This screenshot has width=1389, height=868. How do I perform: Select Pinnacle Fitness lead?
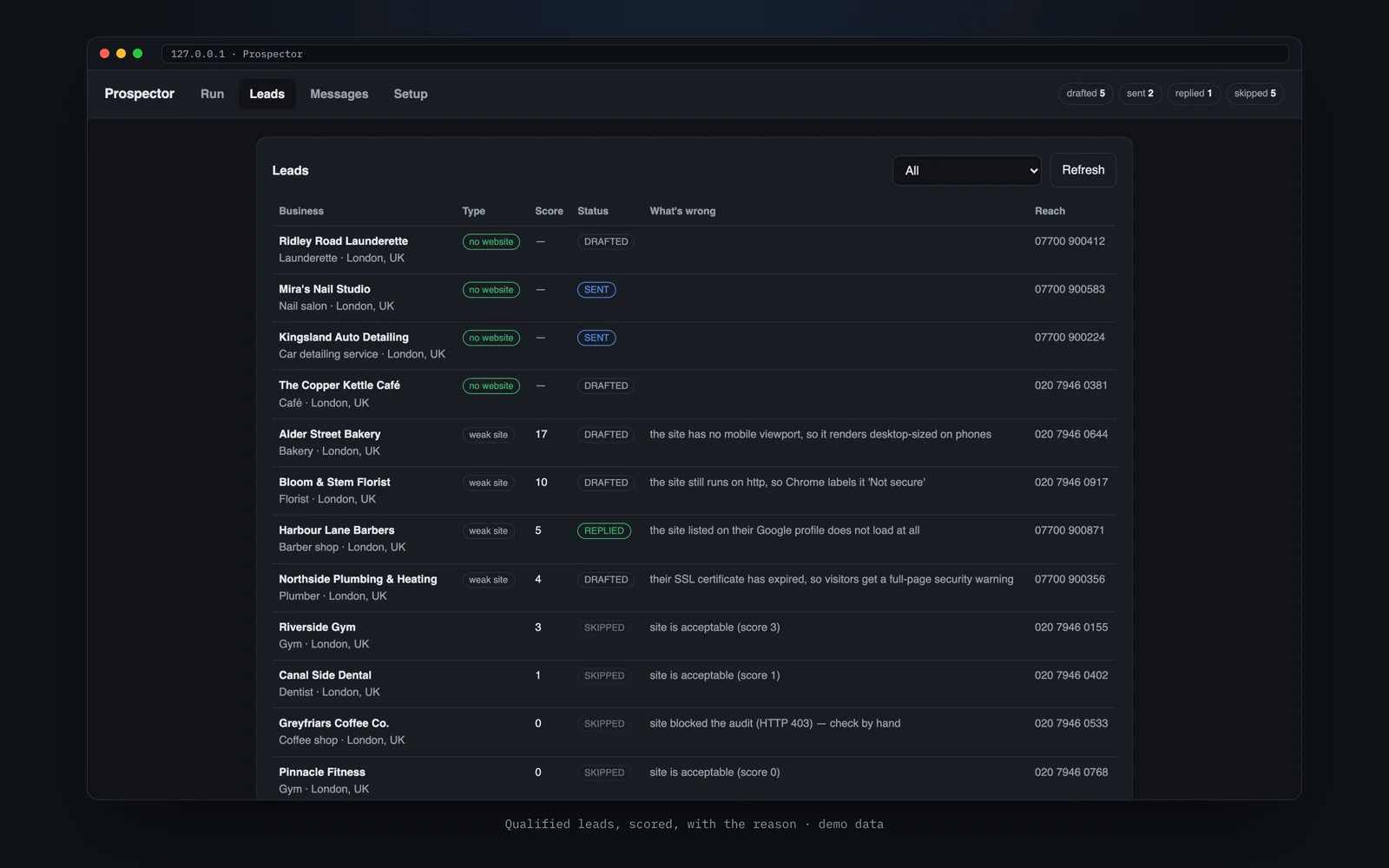(x=694, y=780)
